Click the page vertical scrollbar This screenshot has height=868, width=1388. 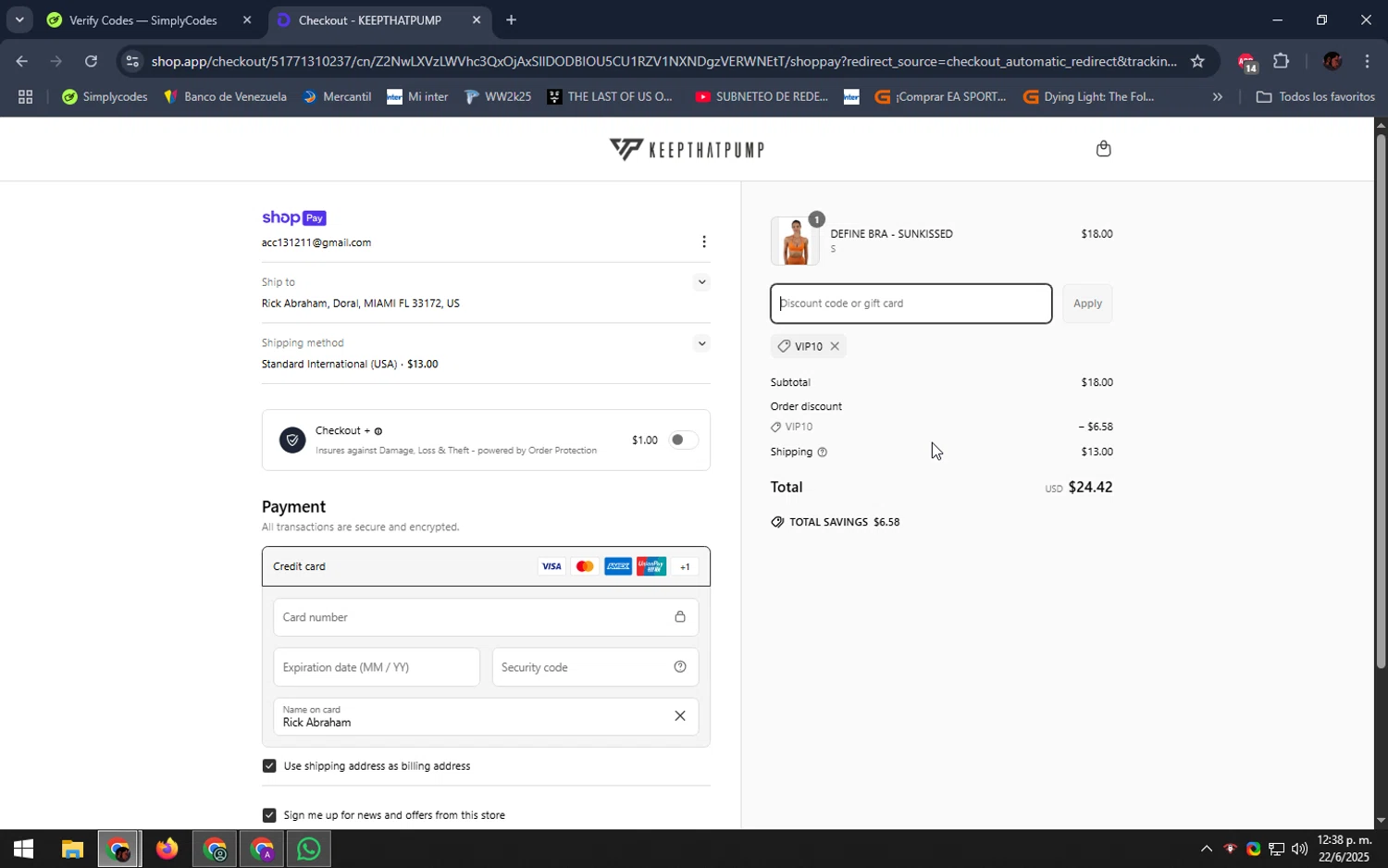pos(1381,402)
